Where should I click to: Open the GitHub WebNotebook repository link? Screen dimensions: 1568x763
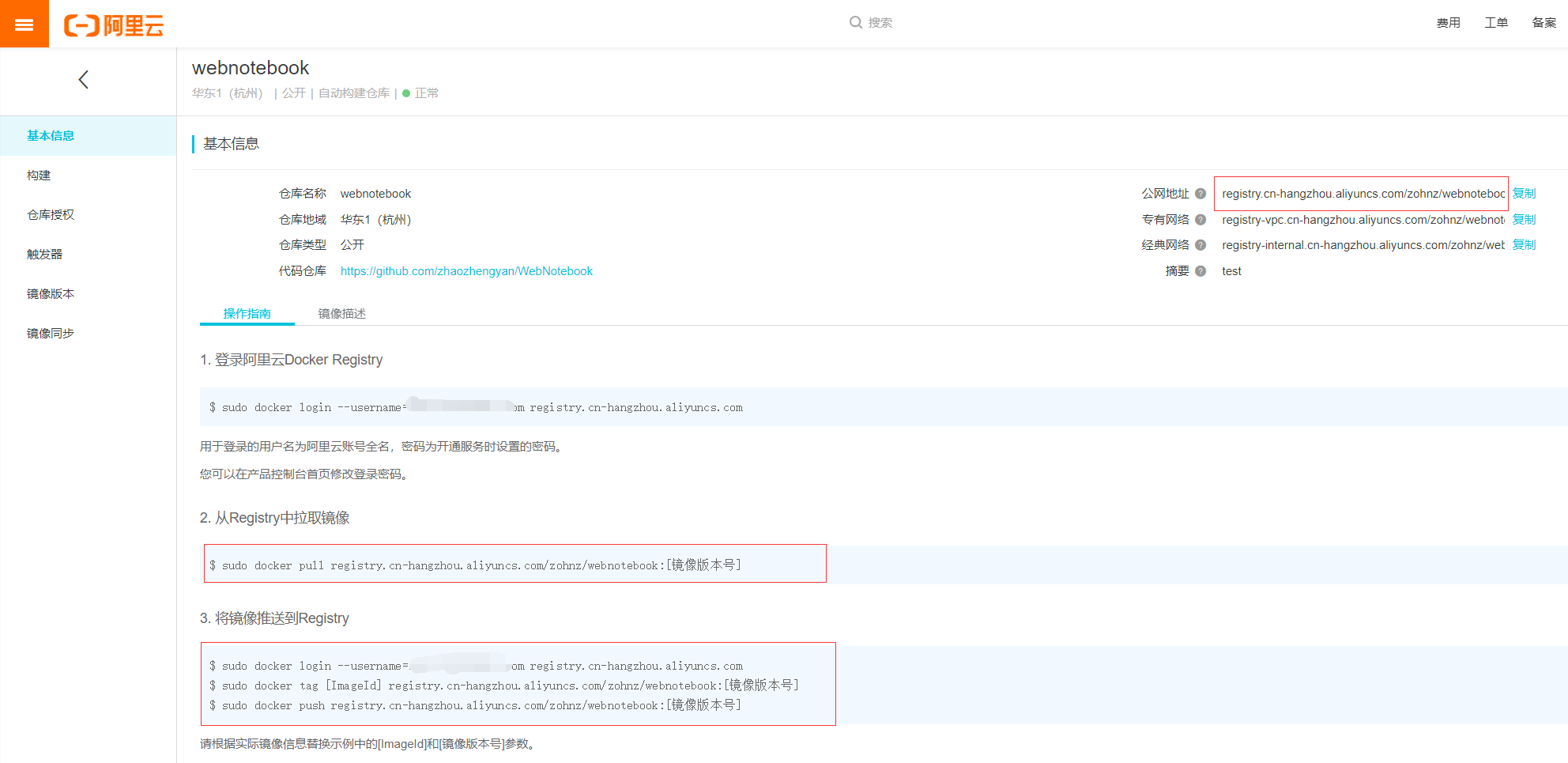466,271
